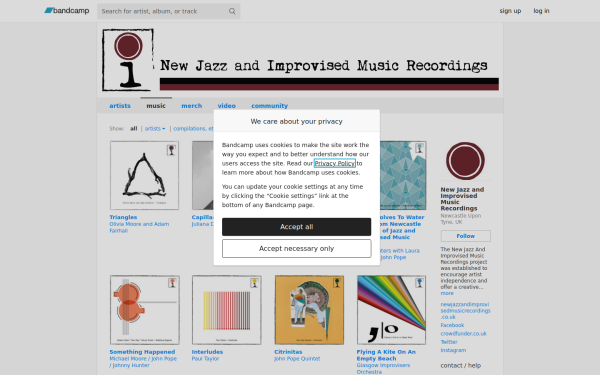600x375 pixels.
Task: Click the round label avatar in the sidebar
Action: 465,161
